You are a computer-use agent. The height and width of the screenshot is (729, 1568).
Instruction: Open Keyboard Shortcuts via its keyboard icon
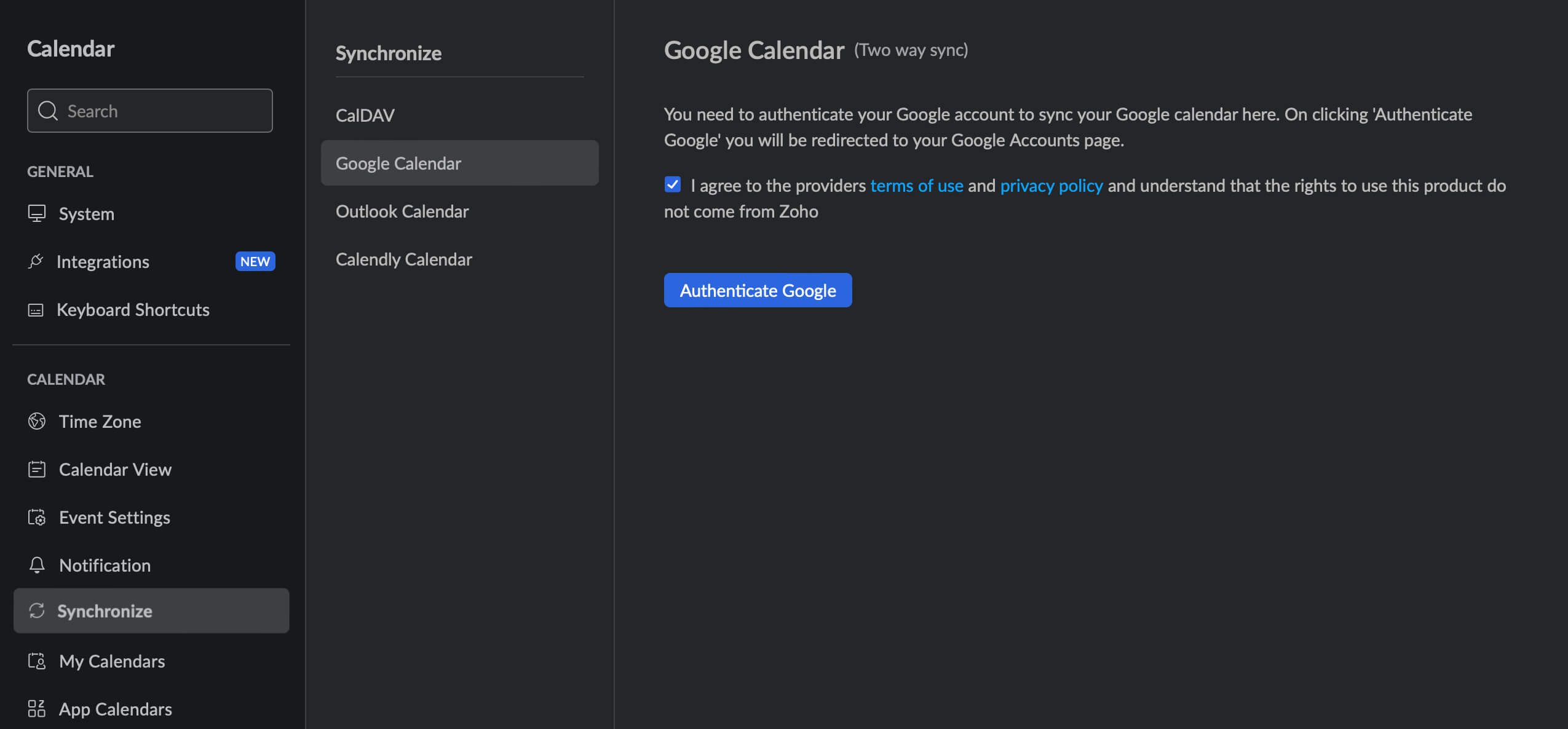pos(38,309)
